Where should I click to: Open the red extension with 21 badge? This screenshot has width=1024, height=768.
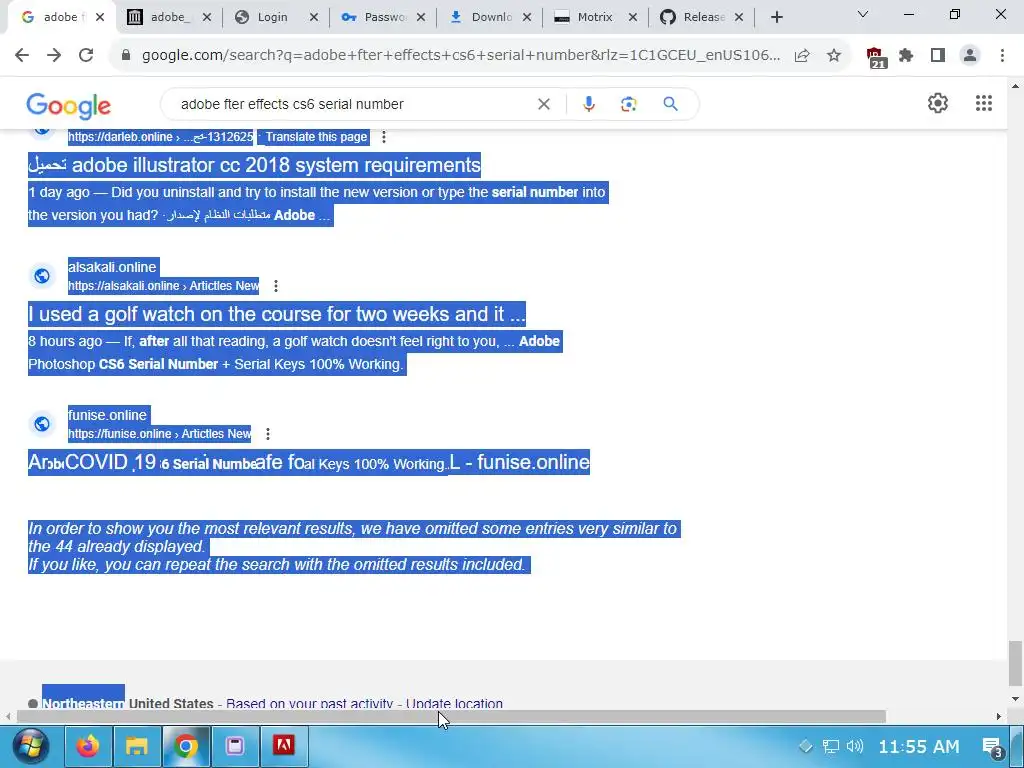click(x=876, y=57)
